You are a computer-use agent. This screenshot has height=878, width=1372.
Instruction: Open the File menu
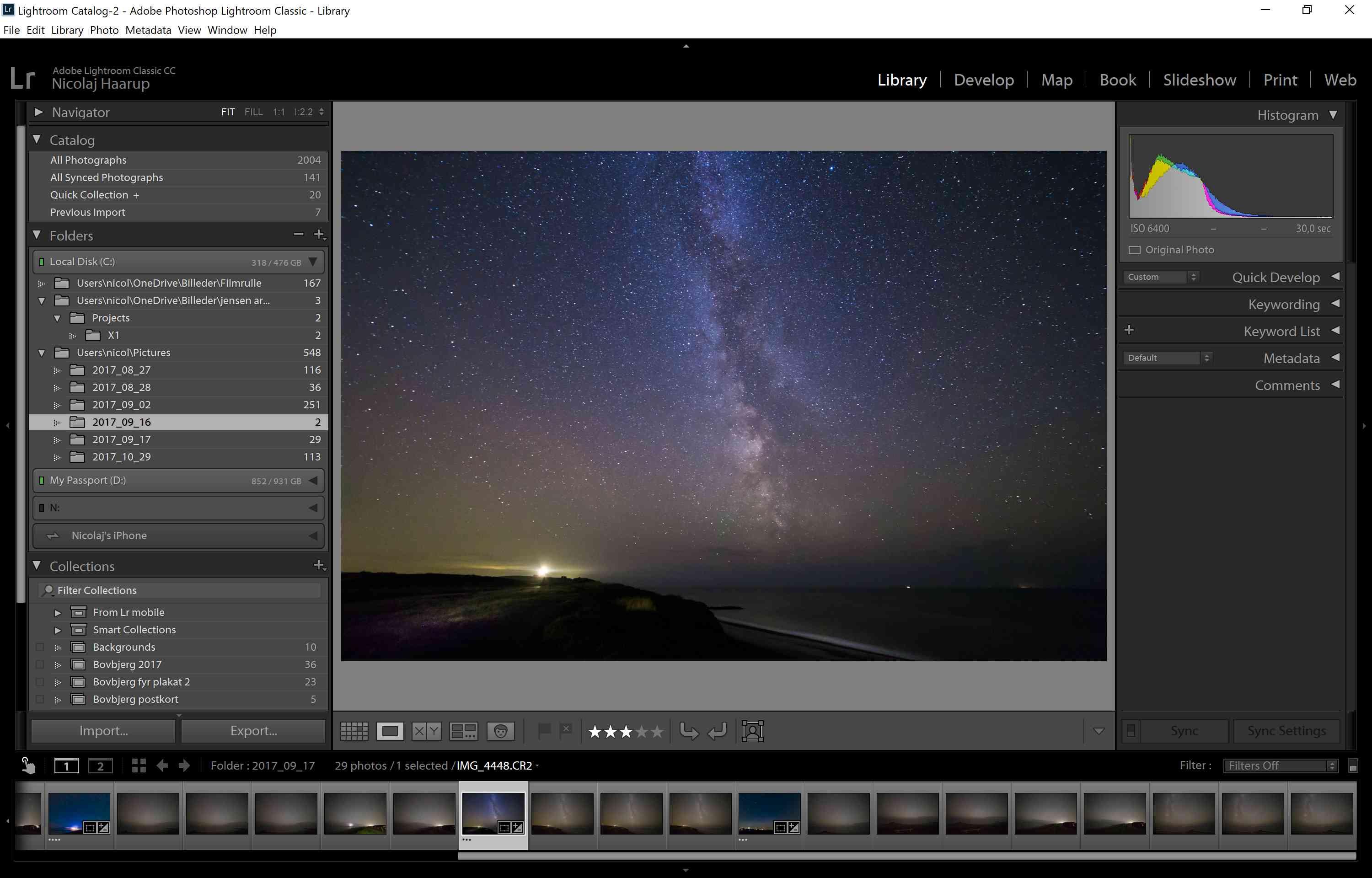[x=11, y=30]
